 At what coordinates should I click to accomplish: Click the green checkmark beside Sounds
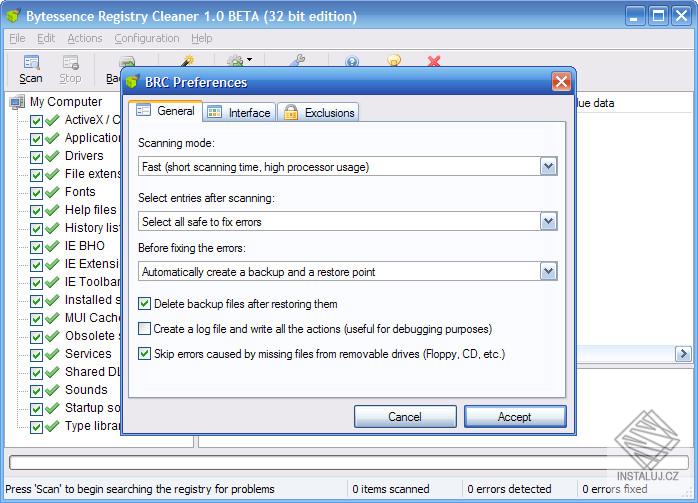tap(53, 390)
